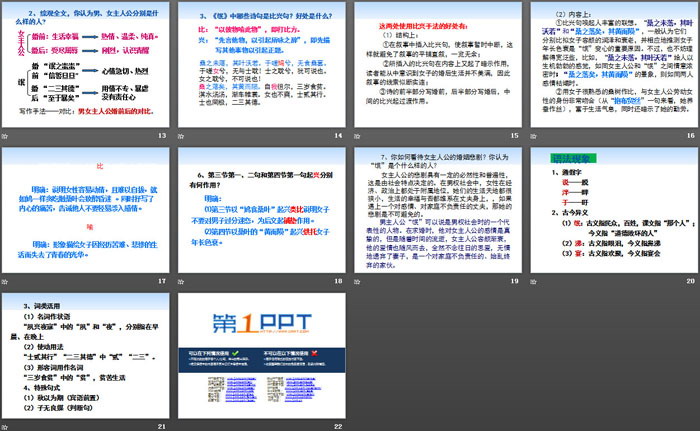Select slide 14 thumbnail with 比兴 question
700x431 pixels.
click(x=262, y=64)
